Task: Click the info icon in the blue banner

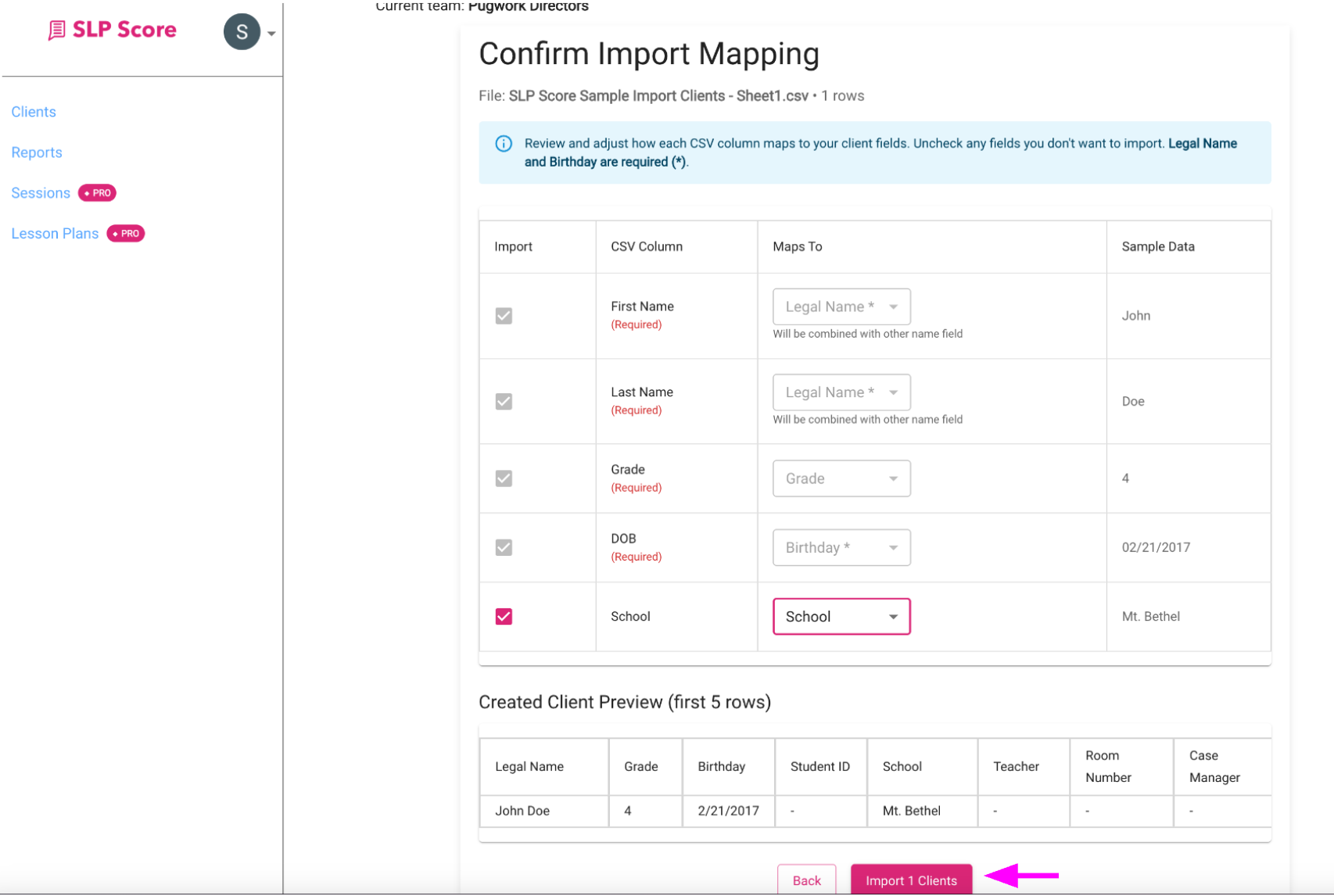Action: [x=504, y=143]
